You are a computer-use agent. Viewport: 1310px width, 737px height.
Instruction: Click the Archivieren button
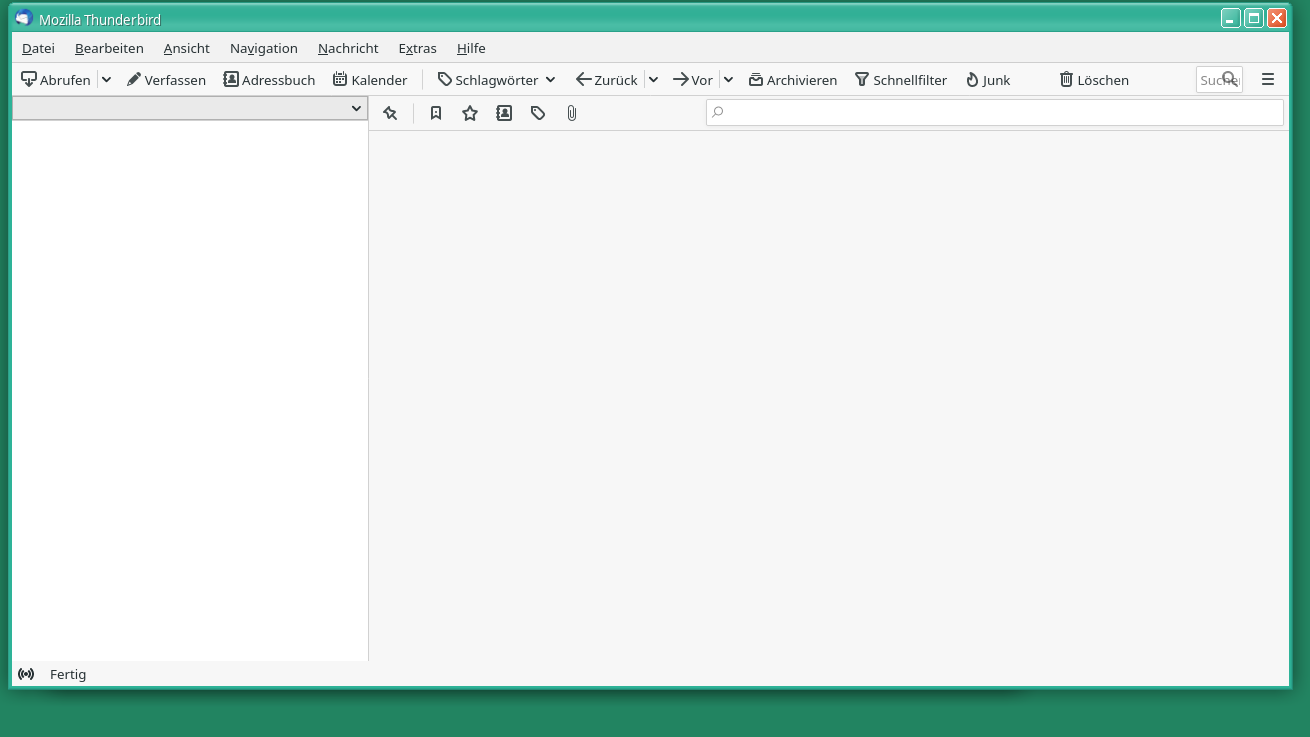793,80
